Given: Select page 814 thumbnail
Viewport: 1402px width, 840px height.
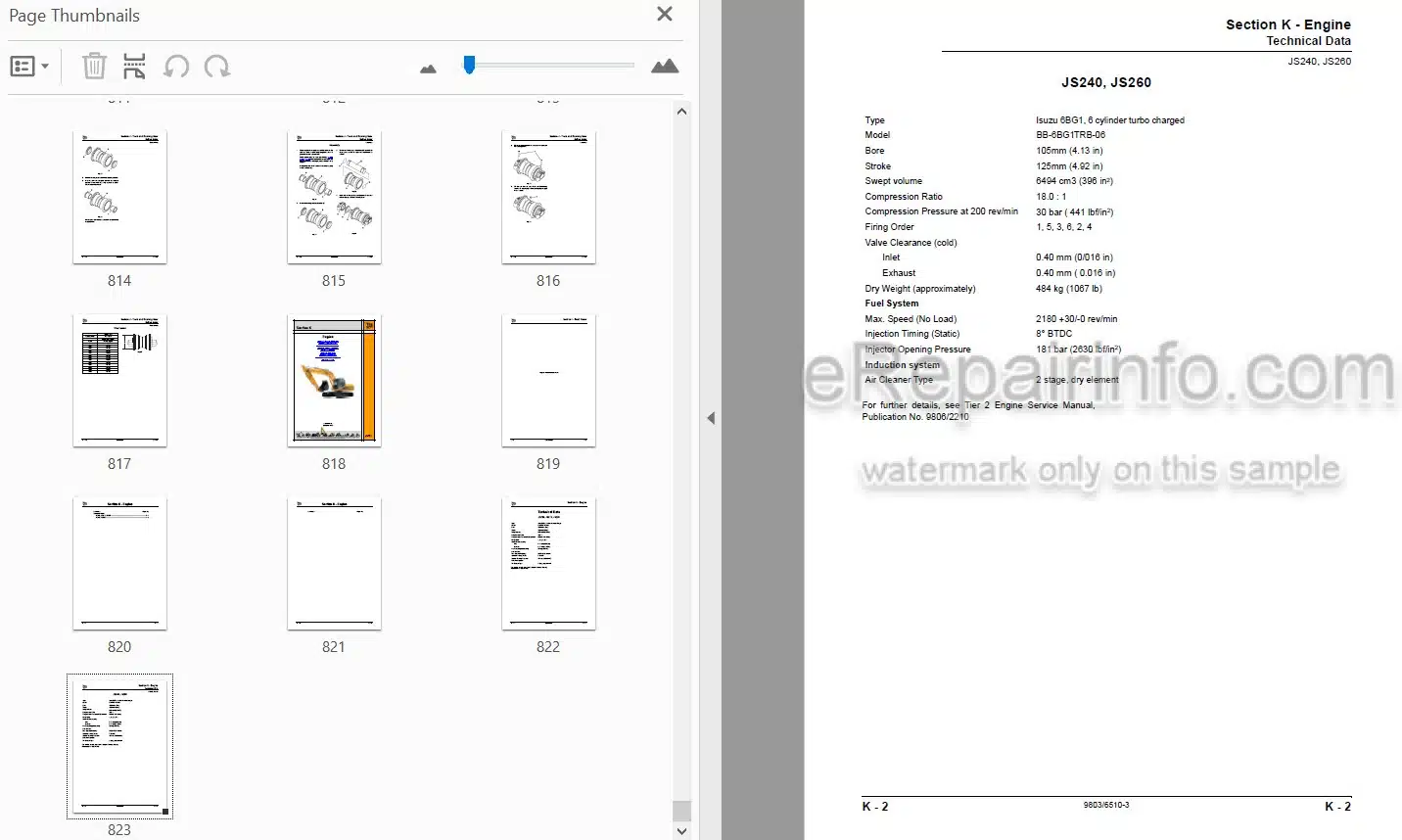Looking at the screenshot, I should 119,197.
